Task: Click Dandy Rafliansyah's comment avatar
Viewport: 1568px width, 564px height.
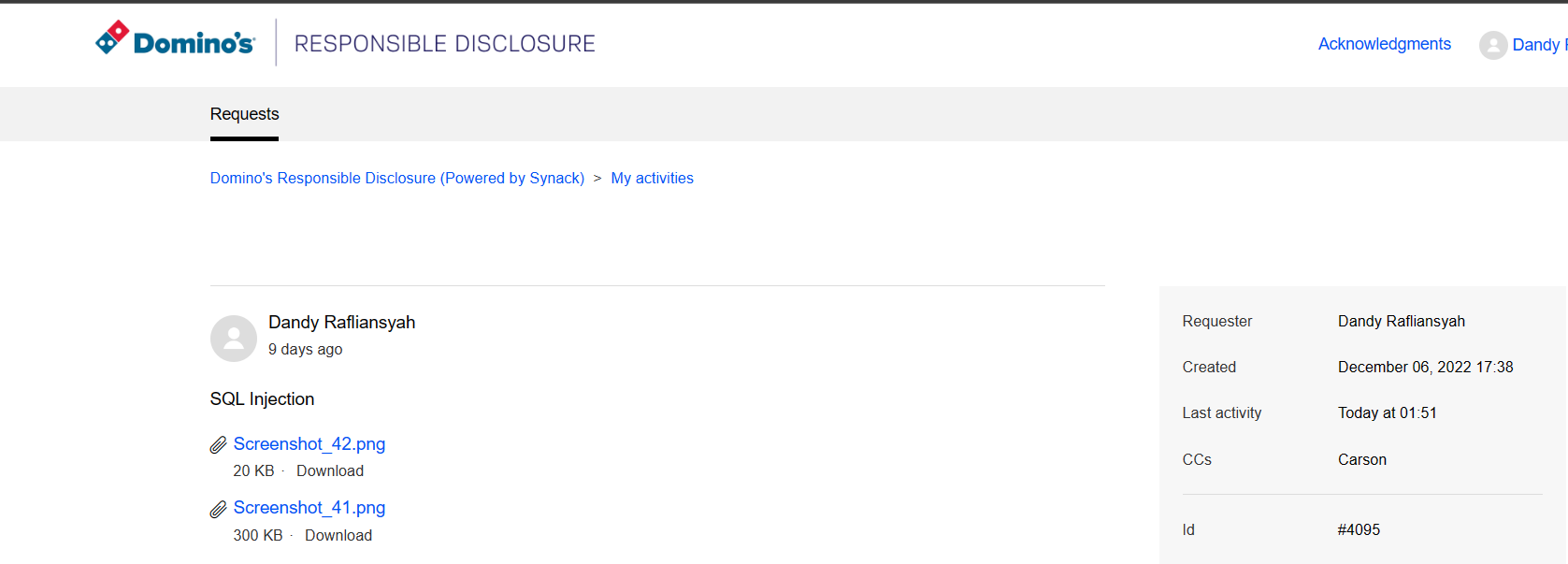Action: (x=234, y=339)
